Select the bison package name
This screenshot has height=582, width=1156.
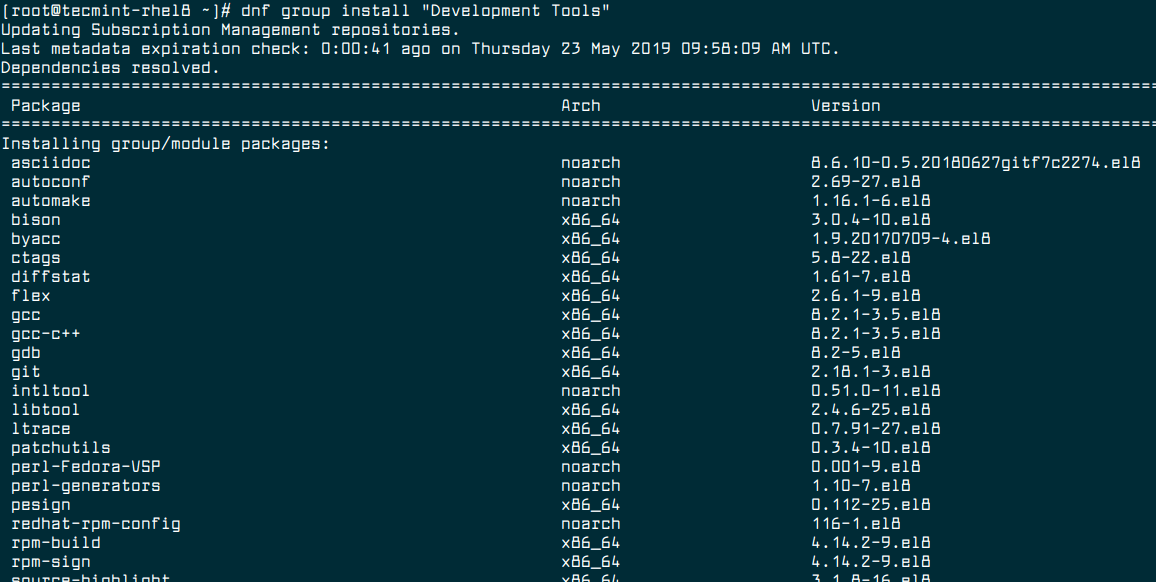[36, 220]
